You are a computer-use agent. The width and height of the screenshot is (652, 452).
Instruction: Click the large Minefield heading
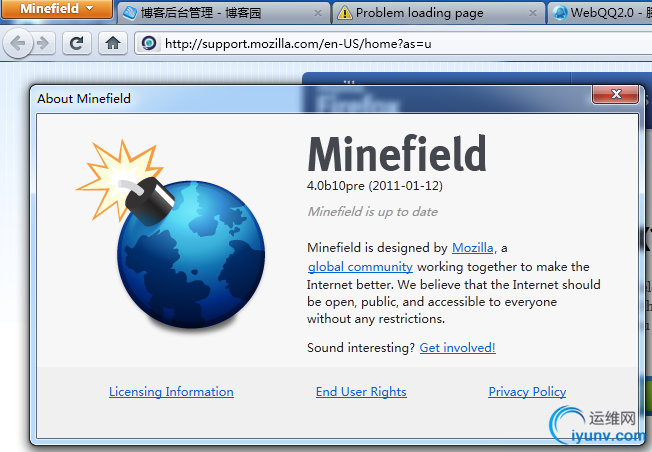[x=397, y=153]
